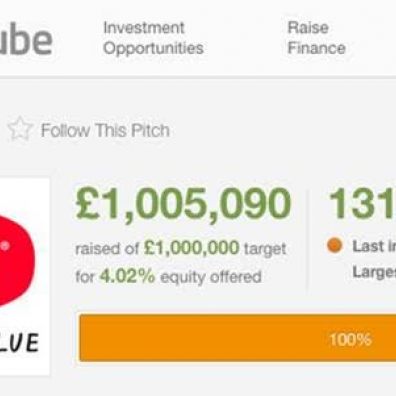Open Investment Opportunities menu
396x396 pixels.
point(153,38)
